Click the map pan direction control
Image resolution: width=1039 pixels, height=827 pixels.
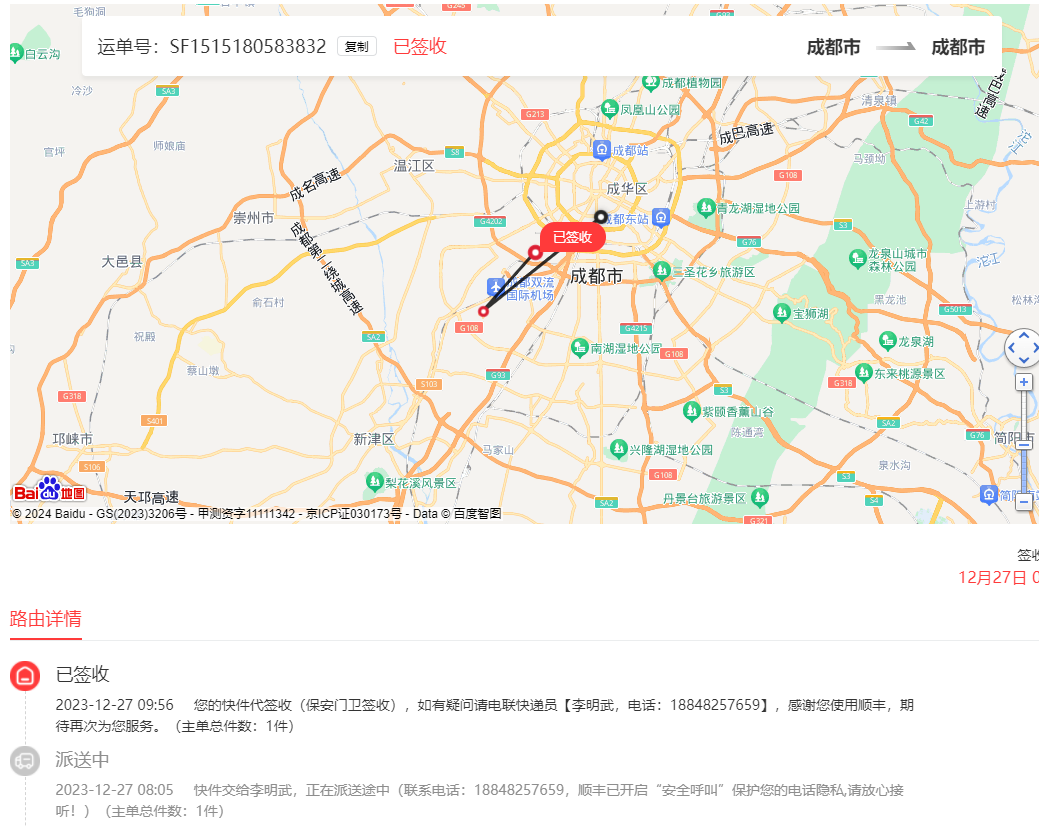pos(1023,348)
